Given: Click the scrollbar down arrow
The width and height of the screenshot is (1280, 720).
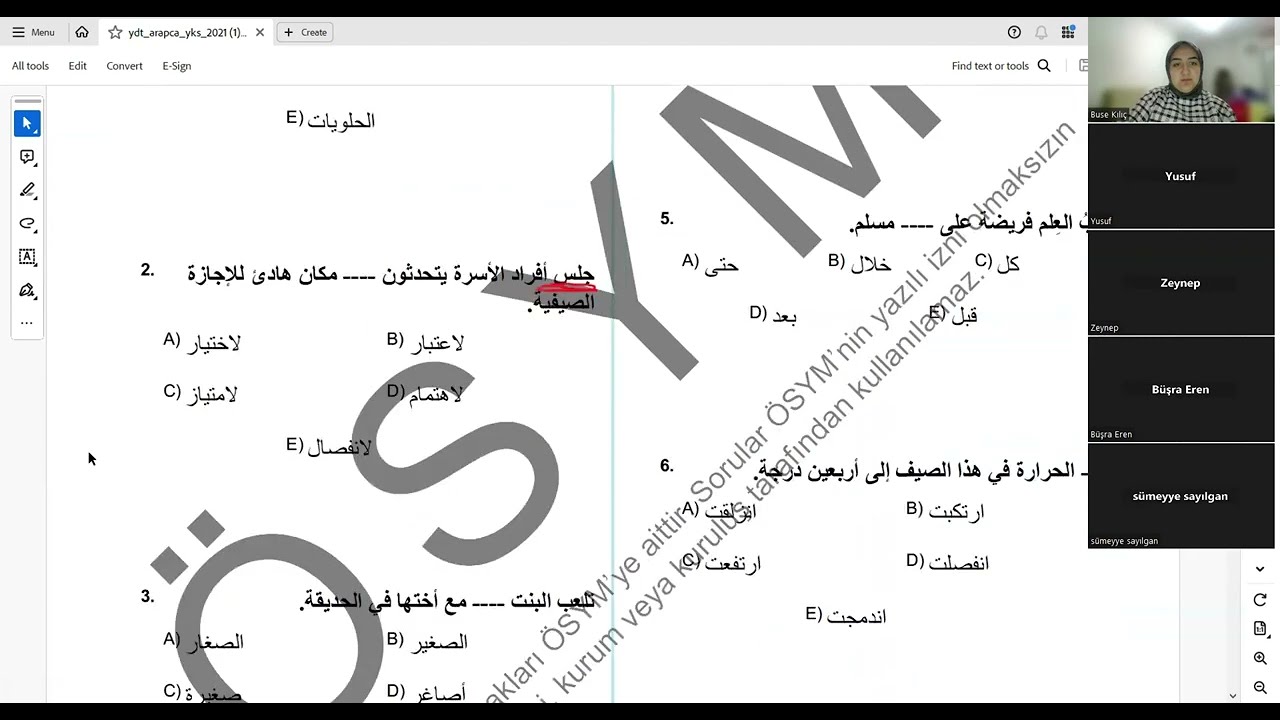Looking at the screenshot, I should click(1232, 695).
